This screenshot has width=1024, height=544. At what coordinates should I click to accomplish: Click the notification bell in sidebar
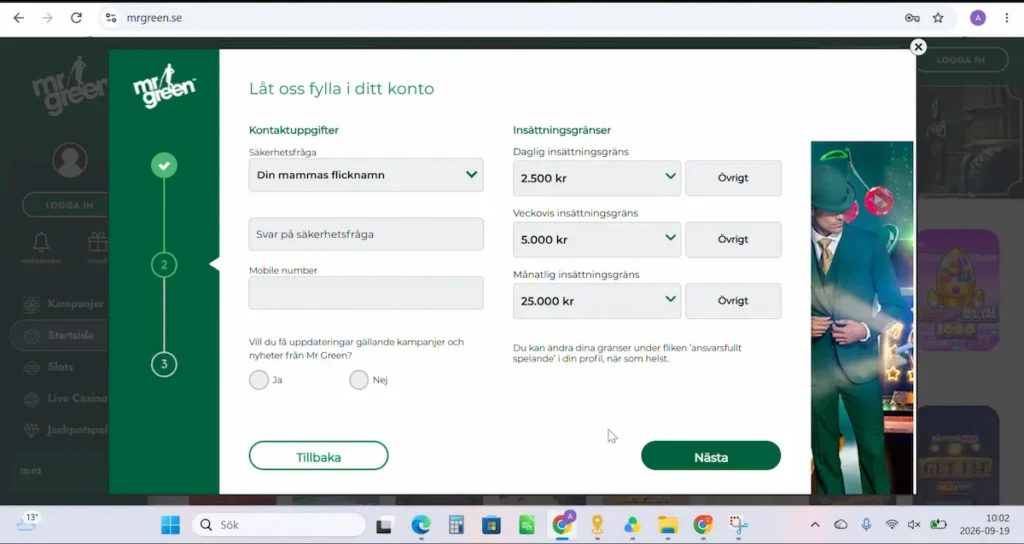click(x=41, y=243)
